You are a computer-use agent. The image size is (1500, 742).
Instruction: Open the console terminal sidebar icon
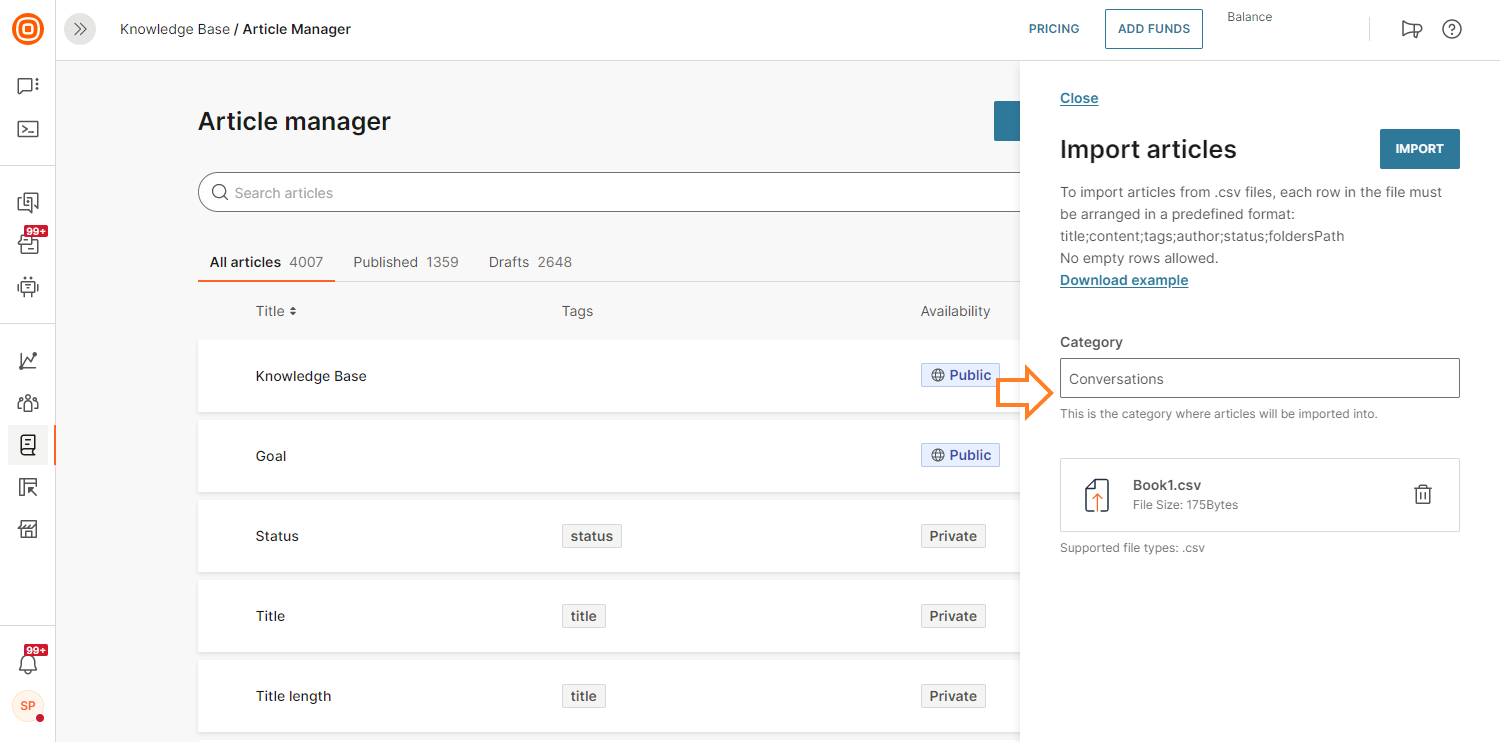pos(28,129)
